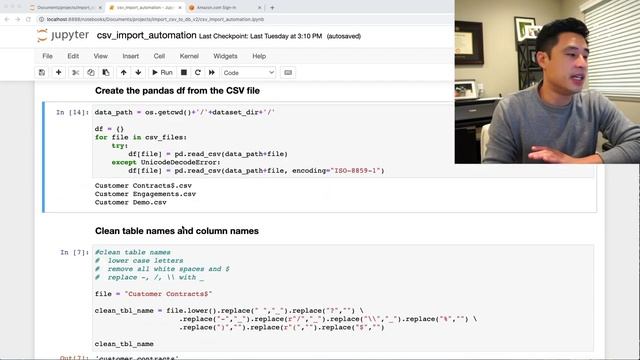
Task: Go back in browser
Action: pos(7,19)
